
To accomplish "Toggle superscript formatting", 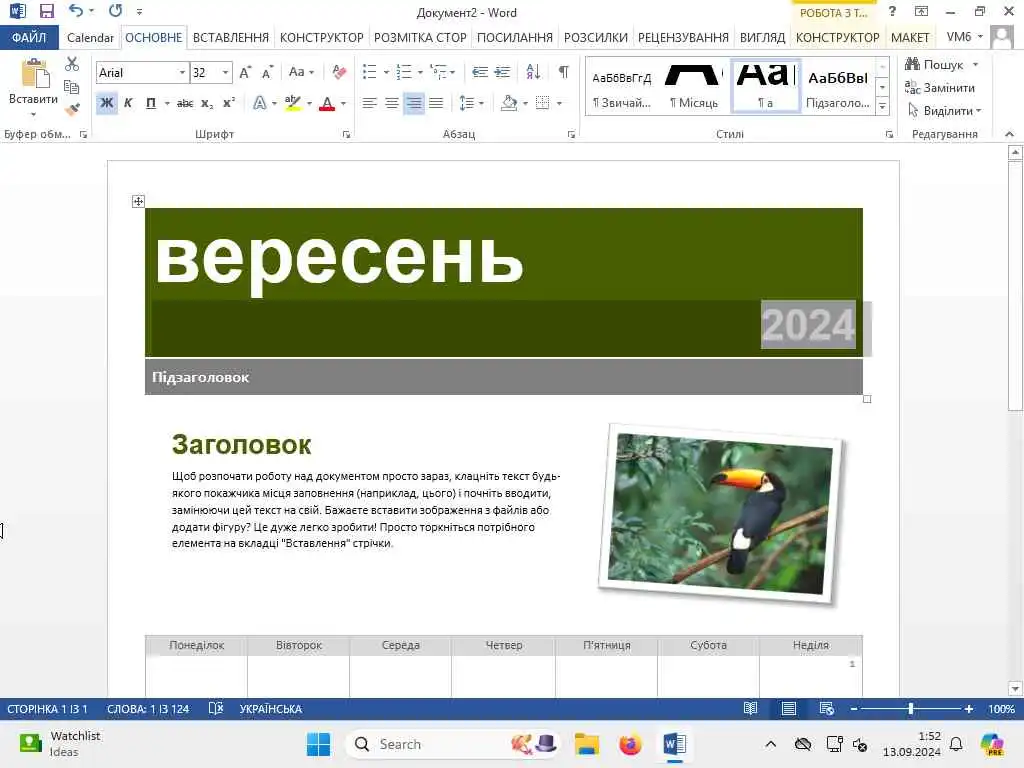I will 229,103.
